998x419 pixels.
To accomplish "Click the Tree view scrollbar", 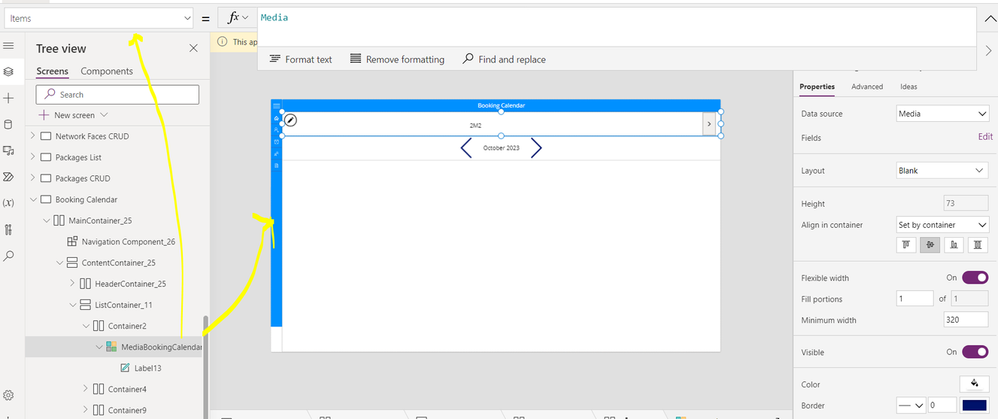I will coord(205,366).
